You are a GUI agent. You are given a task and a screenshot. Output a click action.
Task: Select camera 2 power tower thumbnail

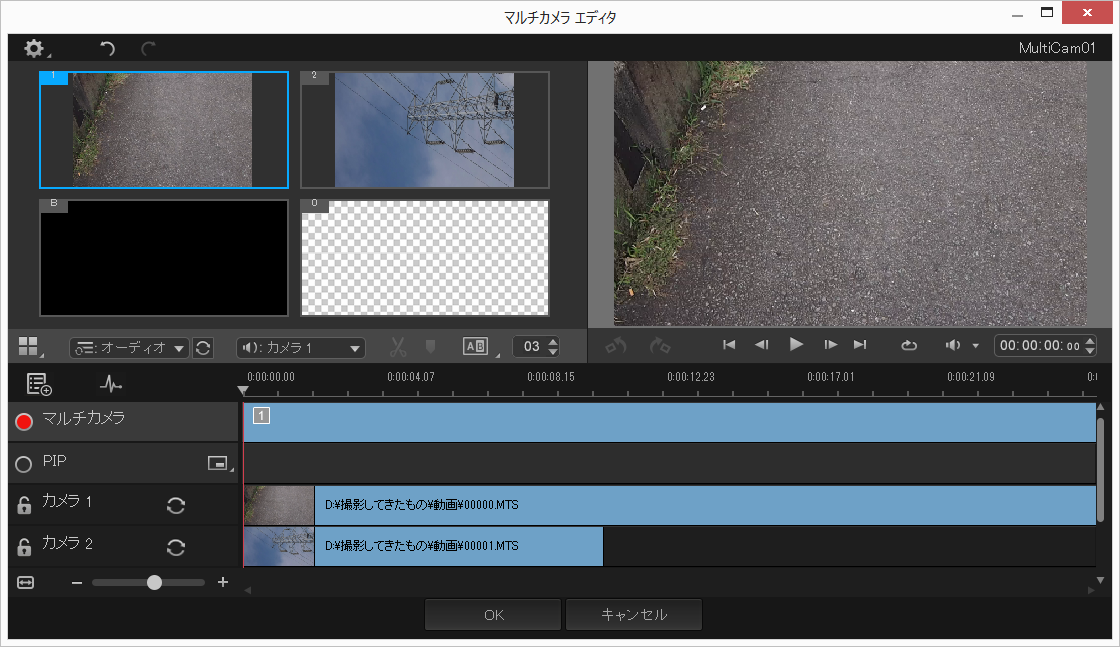pyautogui.click(x=425, y=129)
